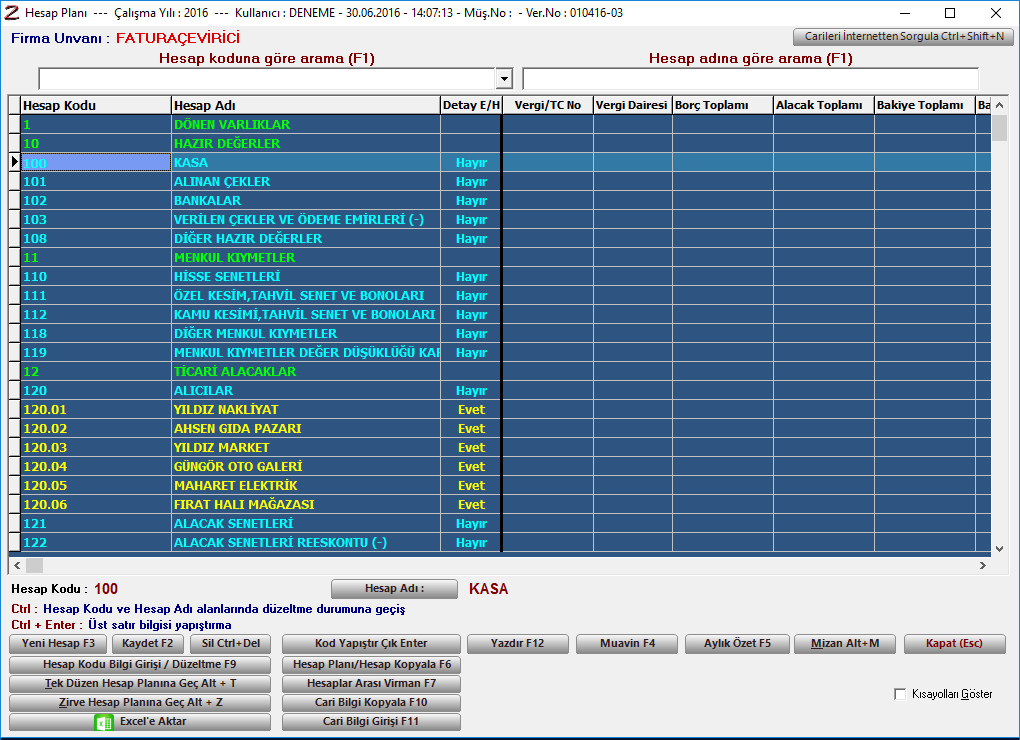The image size is (1020, 740).
Task: Type in the Hesap adına göre arama field
Action: pos(750,79)
